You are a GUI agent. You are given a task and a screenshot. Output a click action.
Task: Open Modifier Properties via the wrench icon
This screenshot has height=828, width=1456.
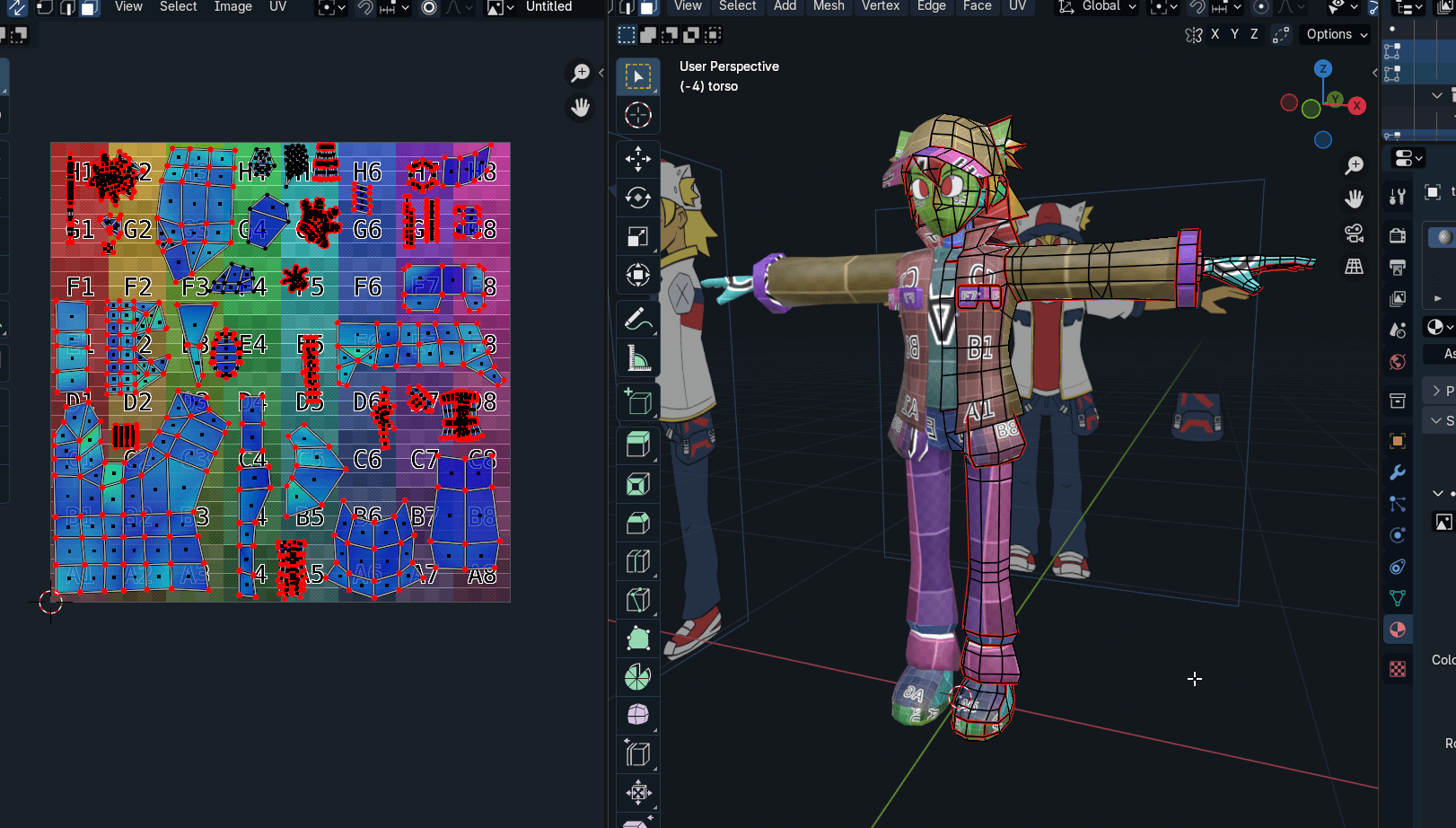tap(1397, 471)
